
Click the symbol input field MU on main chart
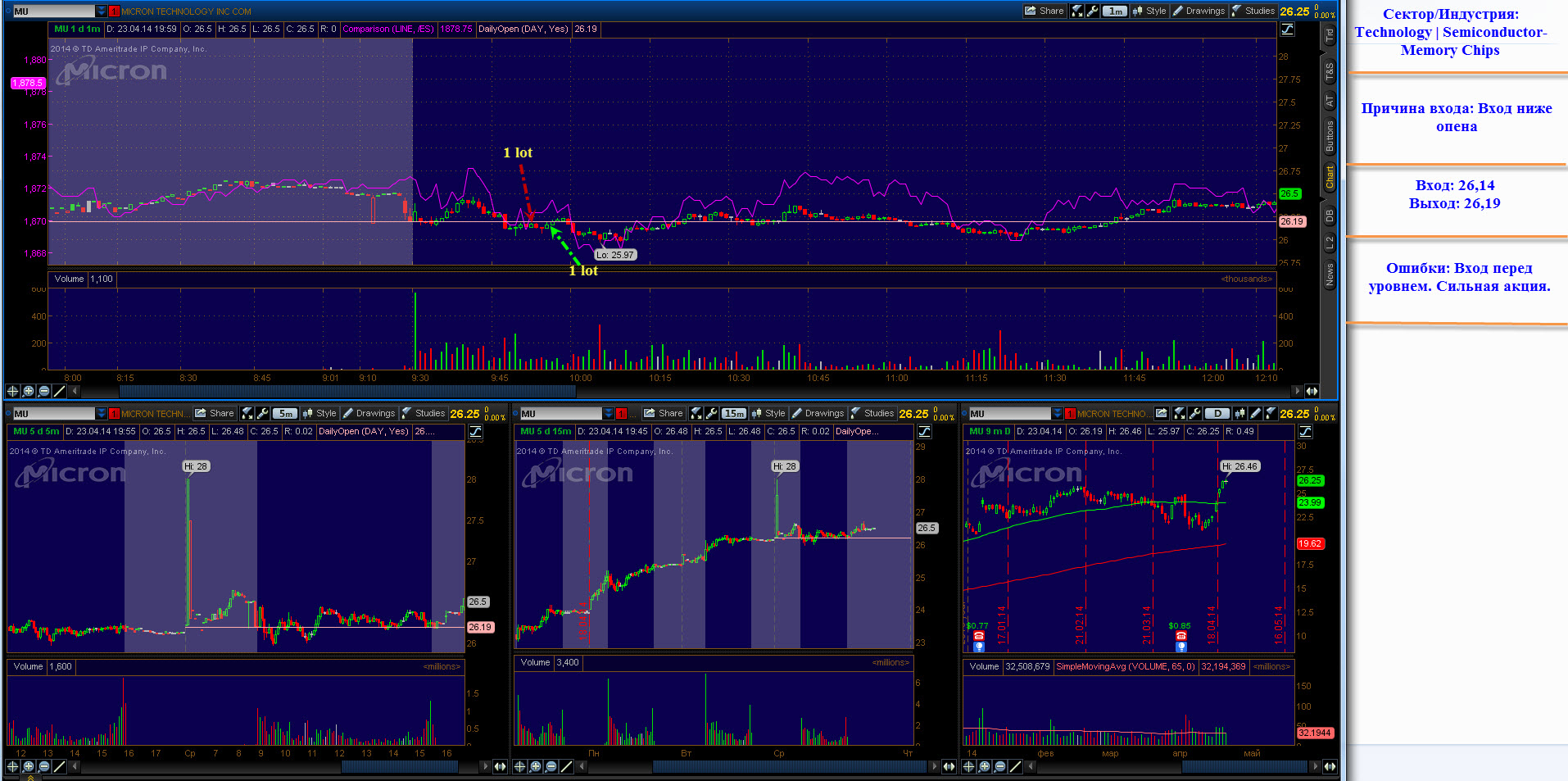pyautogui.click(x=53, y=11)
